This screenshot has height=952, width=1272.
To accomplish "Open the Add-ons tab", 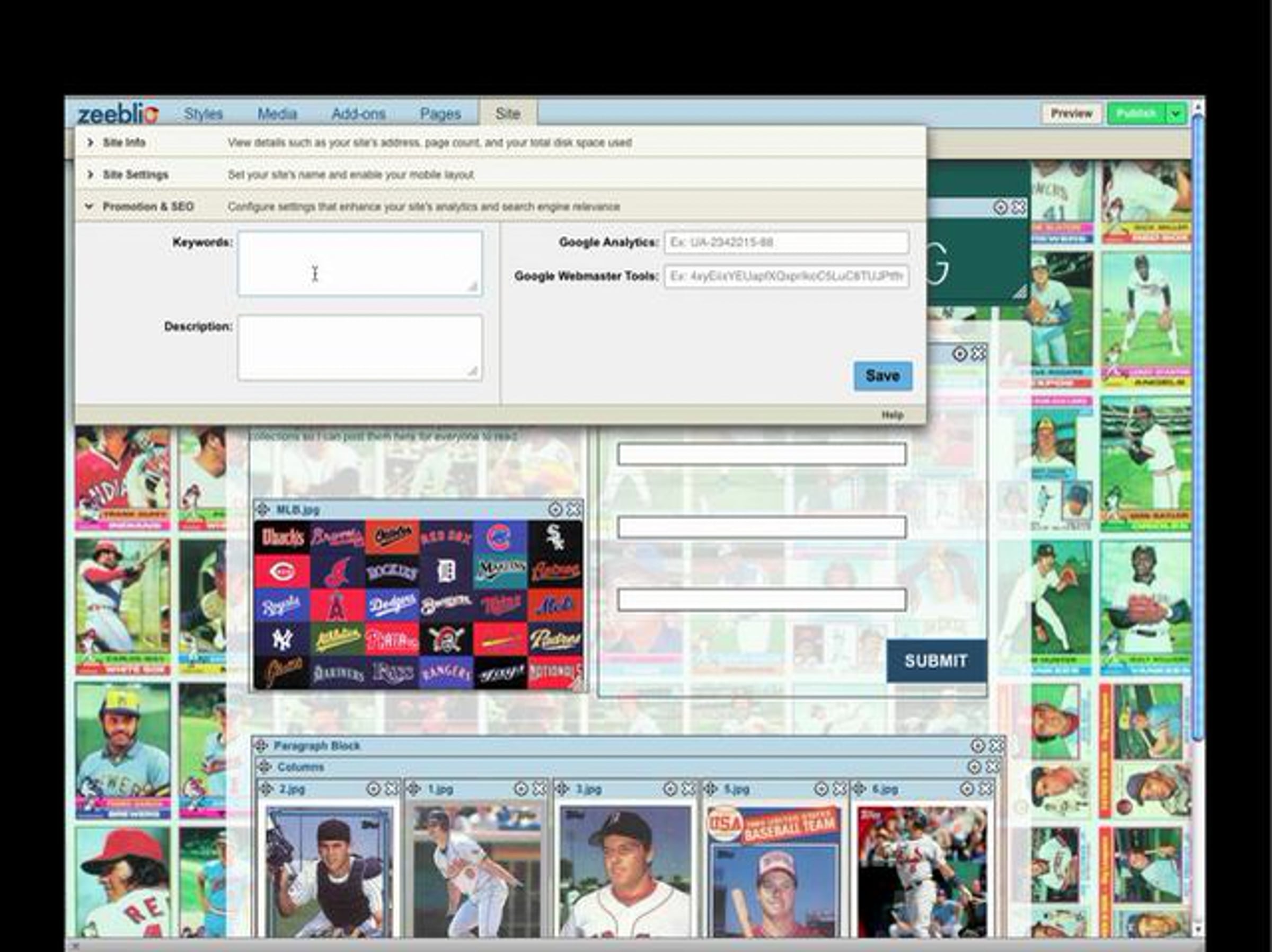I will coord(358,114).
